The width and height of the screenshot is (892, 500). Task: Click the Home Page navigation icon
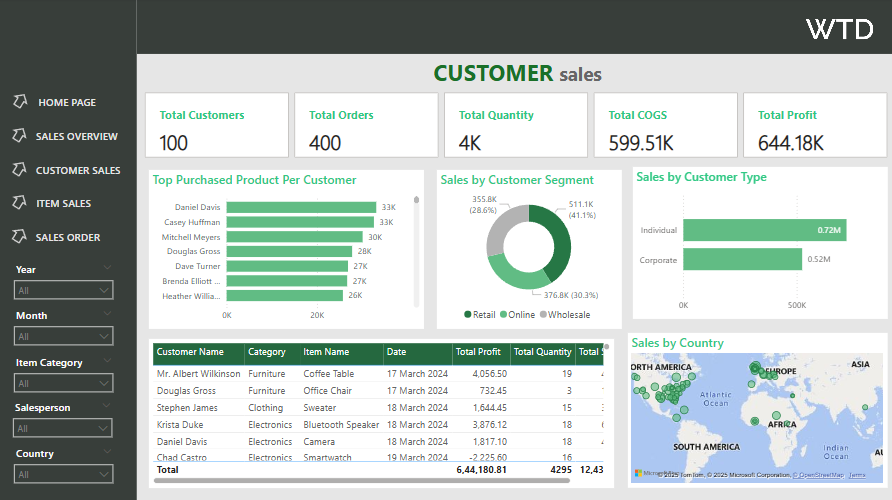(x=20, y=102)
